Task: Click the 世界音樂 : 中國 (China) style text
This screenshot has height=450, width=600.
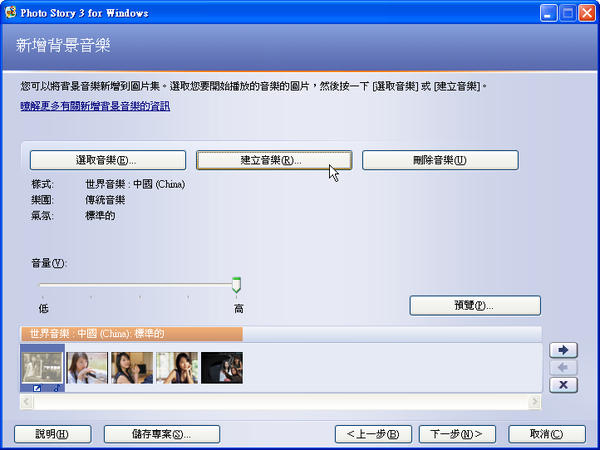Action: click(135, 184)
